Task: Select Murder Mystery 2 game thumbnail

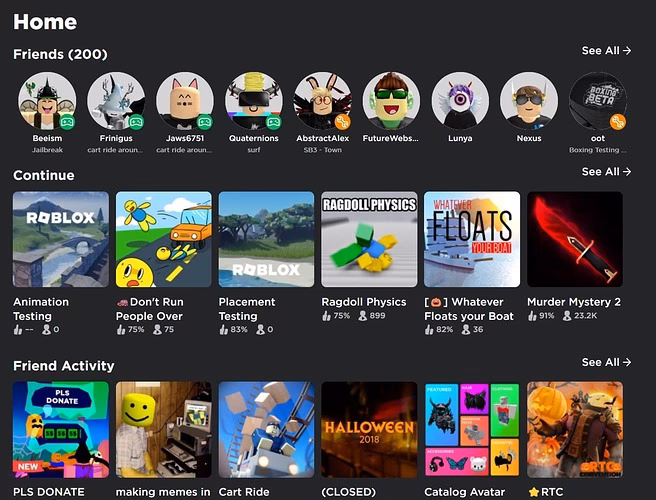Action: [575, 239]
